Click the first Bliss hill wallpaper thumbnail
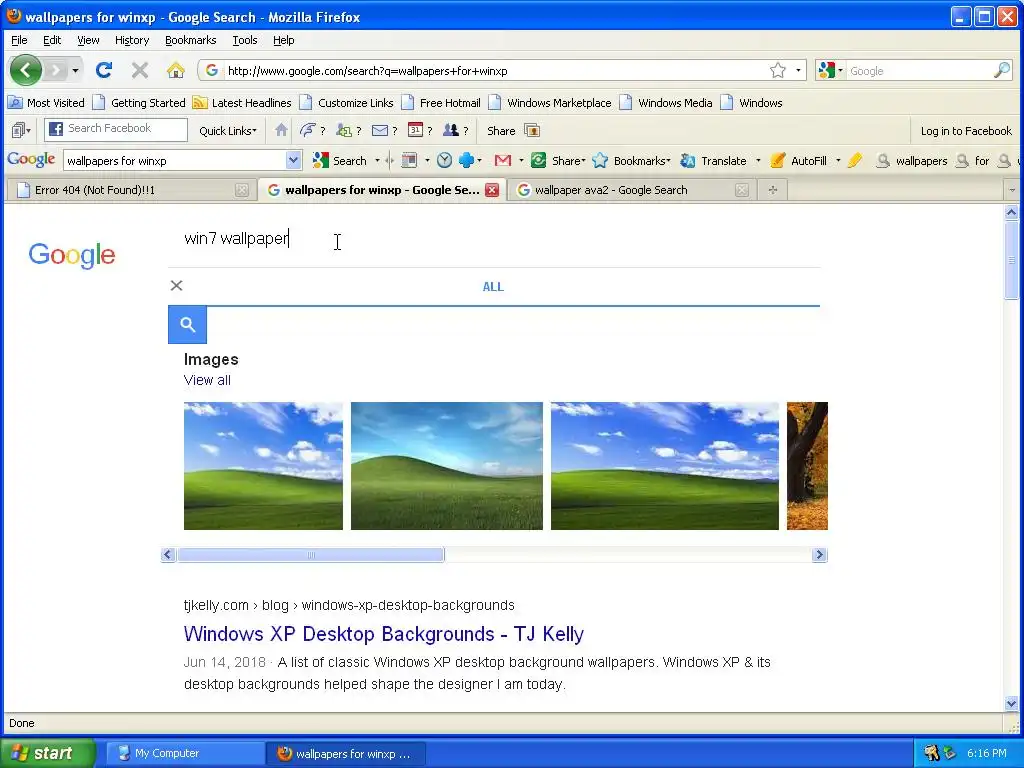Image resolution: width=1024 pixels, height=768 pixels. 263,466
